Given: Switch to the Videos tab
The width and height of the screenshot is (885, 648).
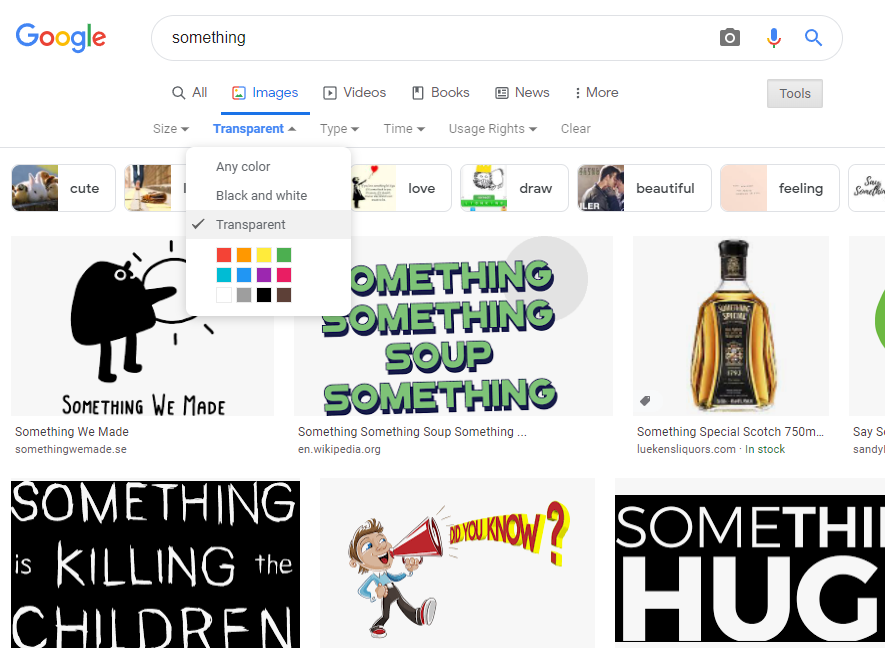Looking at the screenshot, I should [x=354, y=92].
